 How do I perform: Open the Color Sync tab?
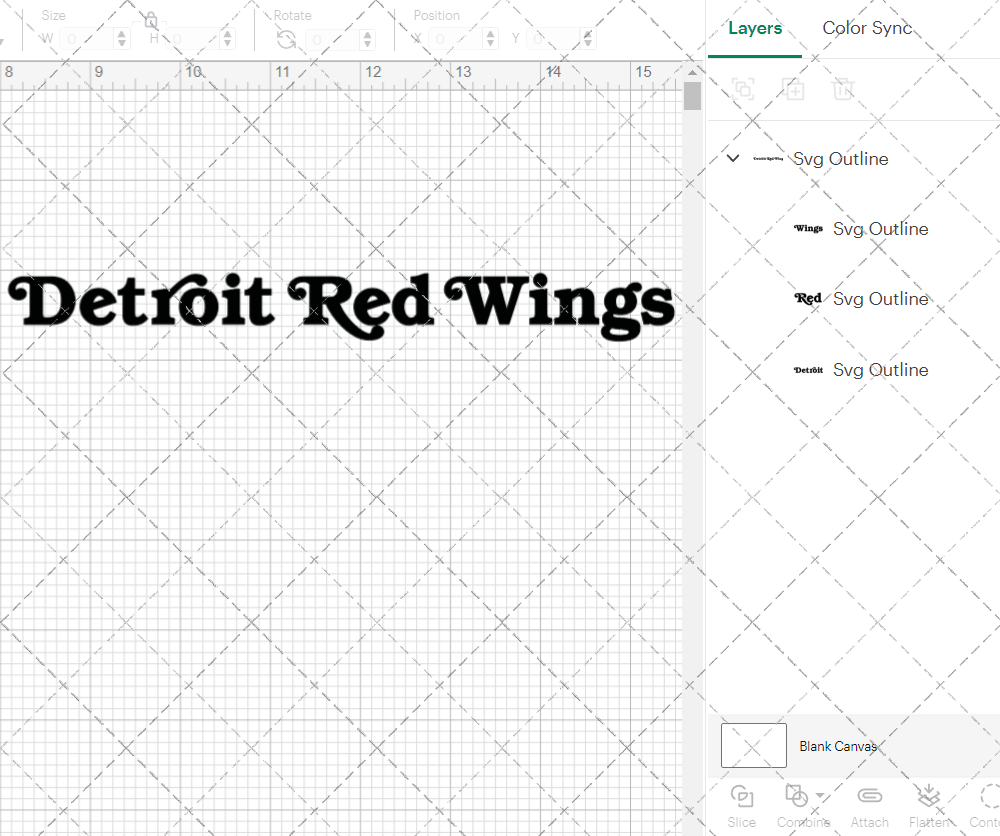pos(867,28)
